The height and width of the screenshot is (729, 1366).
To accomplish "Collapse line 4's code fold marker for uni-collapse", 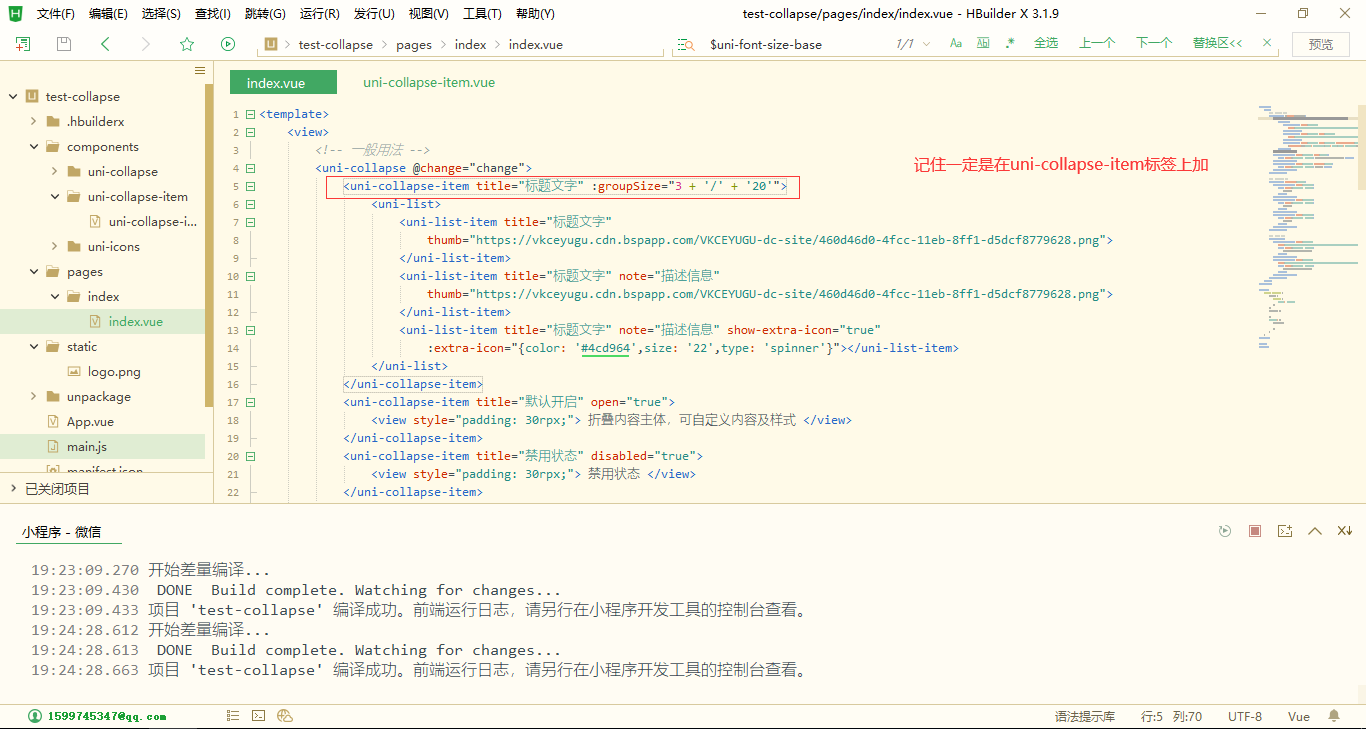I will (x=249, y=167).
